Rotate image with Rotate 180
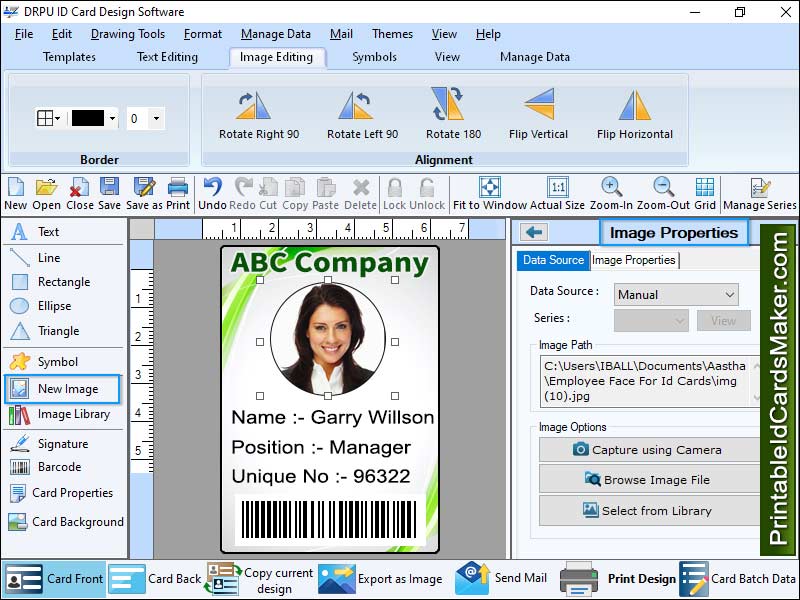This screenshot has height=600, width=800. (453, 106)
